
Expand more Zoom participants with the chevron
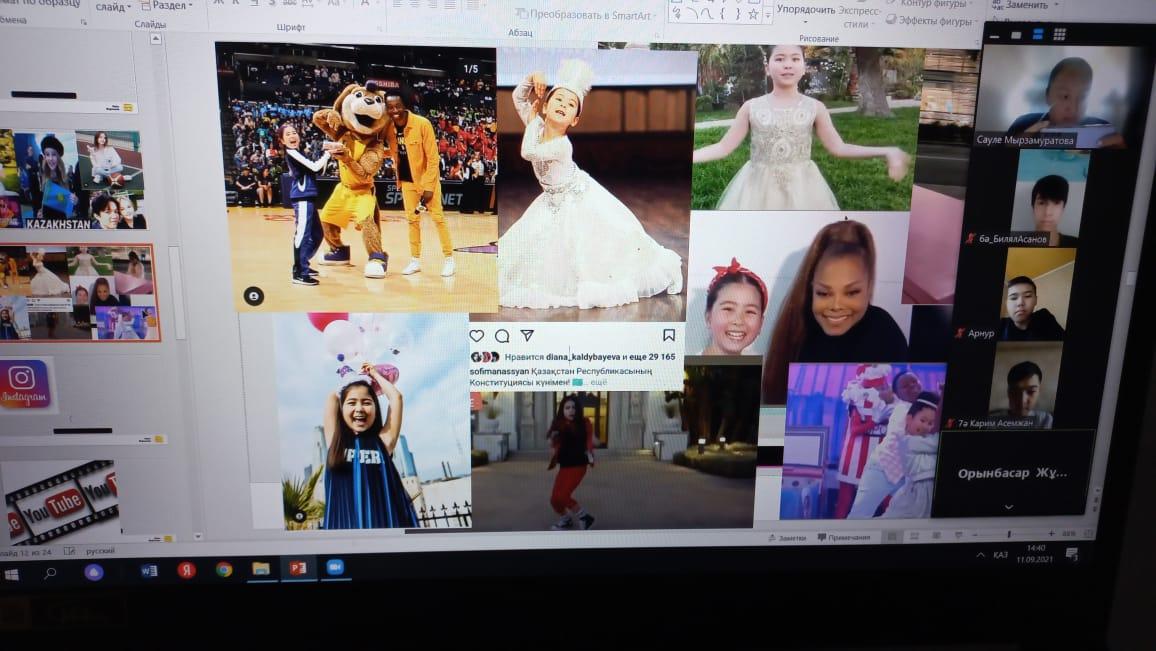click(1008, 507)
